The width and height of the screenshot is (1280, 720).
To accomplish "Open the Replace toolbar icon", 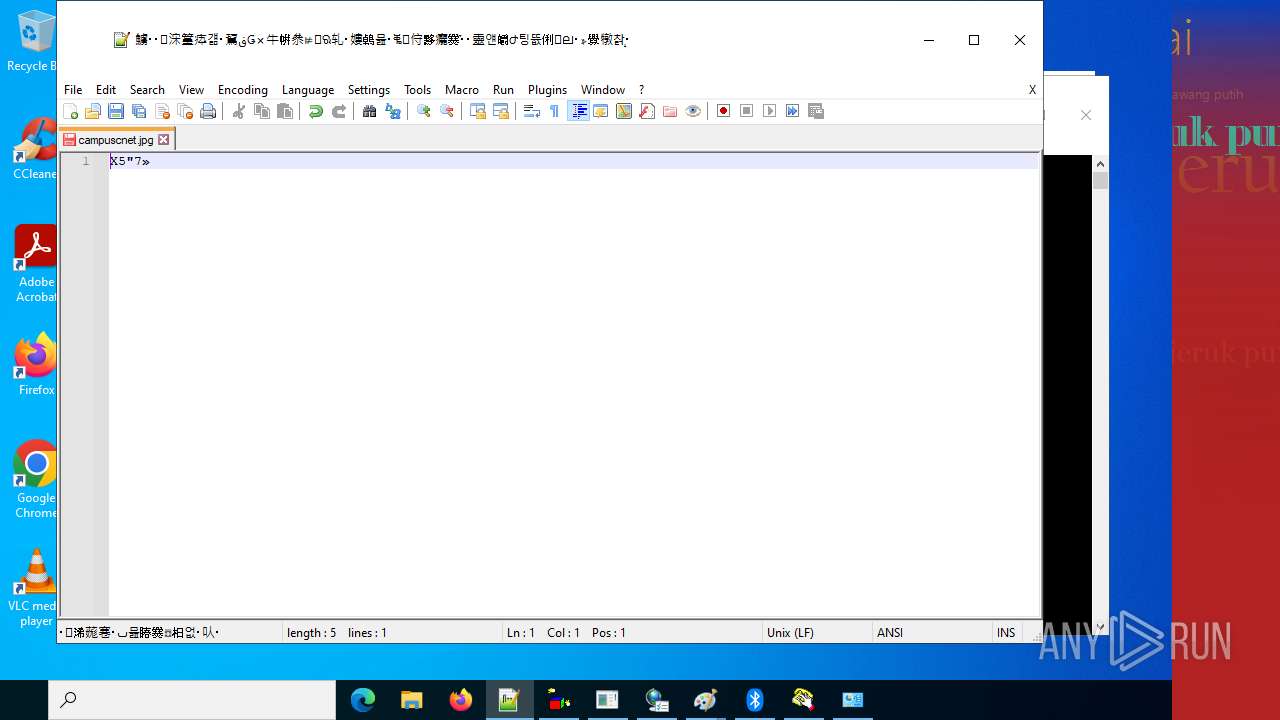I will pos(393,111).
